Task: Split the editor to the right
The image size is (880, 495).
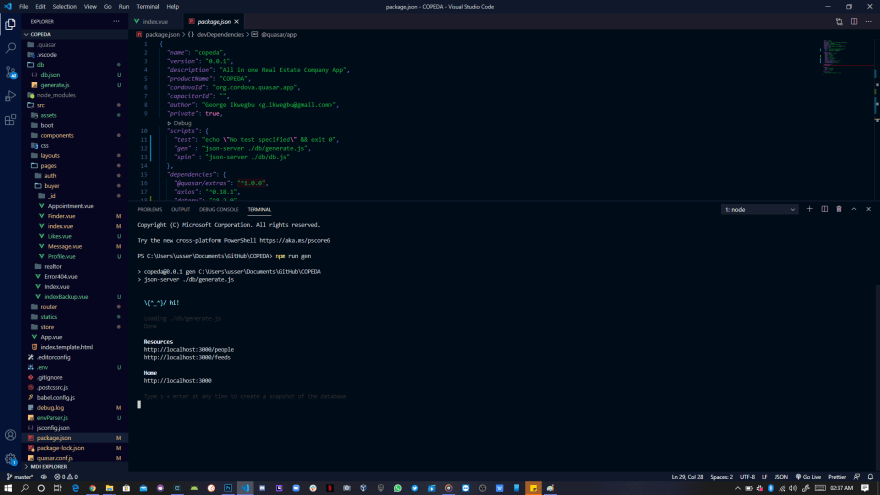Action: (854, 21)
